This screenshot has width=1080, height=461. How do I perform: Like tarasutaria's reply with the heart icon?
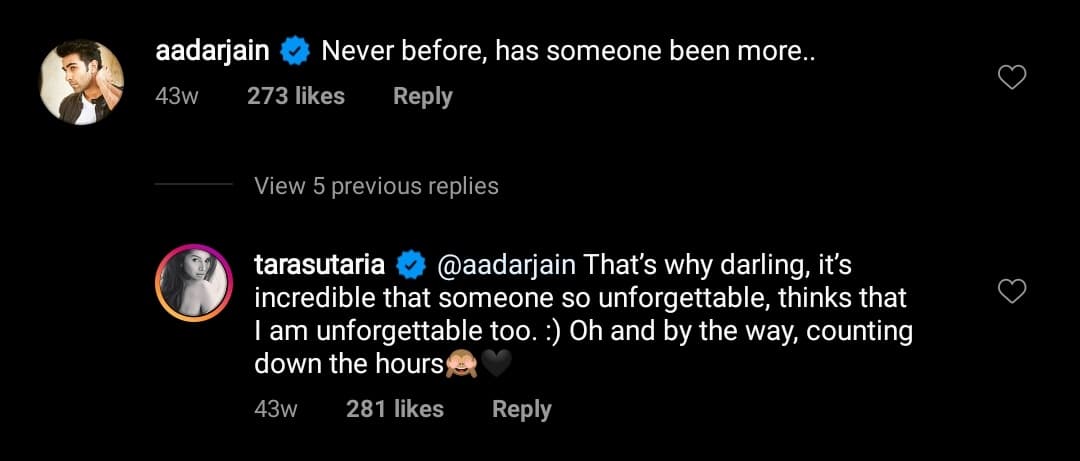(1013, 291)
